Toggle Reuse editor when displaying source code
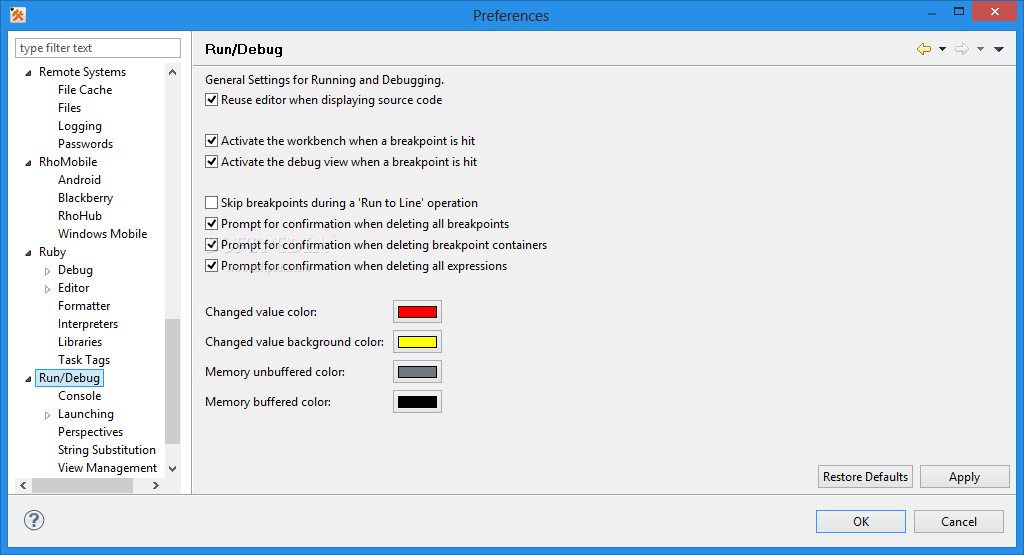This screenshot has width=1024, height=555. click(212, 100)
